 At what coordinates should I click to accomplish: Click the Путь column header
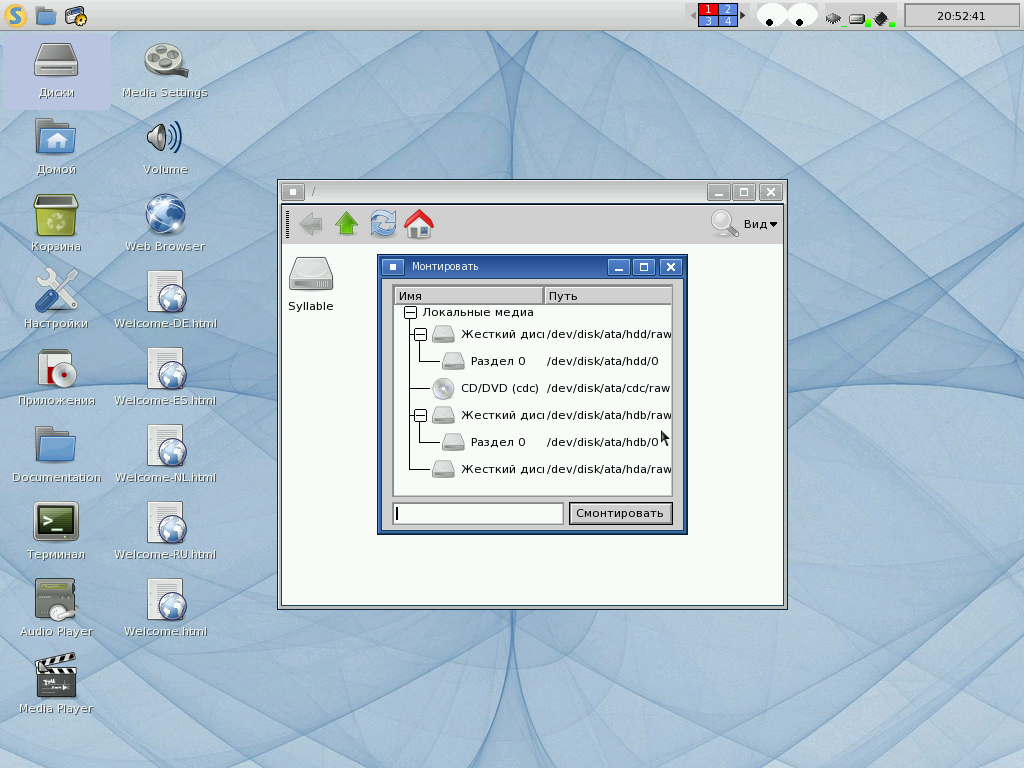(x=607, y=296)
